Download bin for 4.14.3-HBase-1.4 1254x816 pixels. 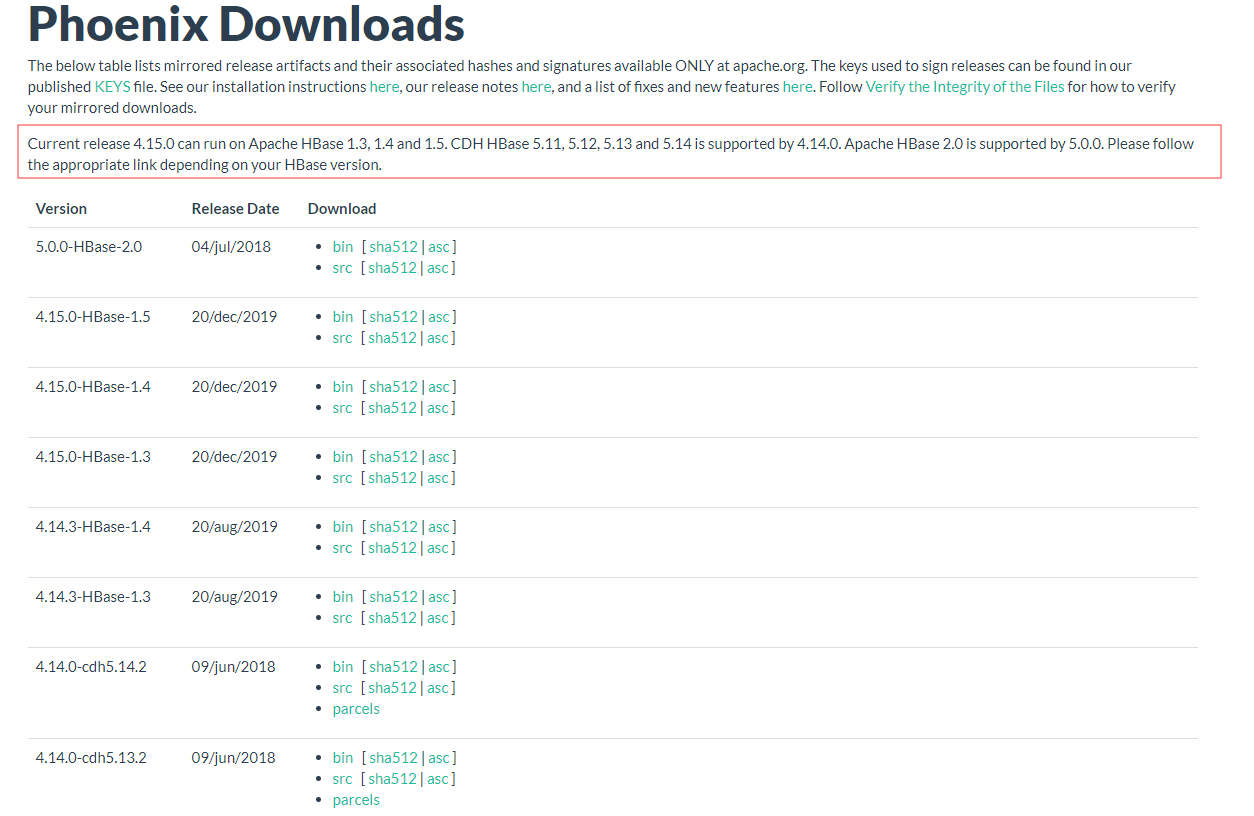[343, 527]
